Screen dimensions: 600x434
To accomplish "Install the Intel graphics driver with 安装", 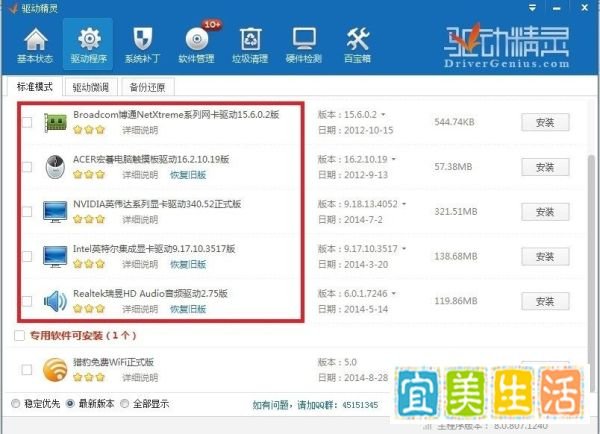I will click(545, 256).
